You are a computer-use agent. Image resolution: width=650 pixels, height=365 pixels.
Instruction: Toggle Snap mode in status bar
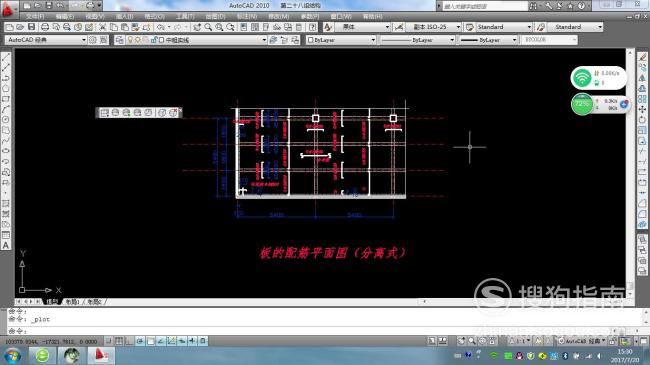[x=109, y=341]
